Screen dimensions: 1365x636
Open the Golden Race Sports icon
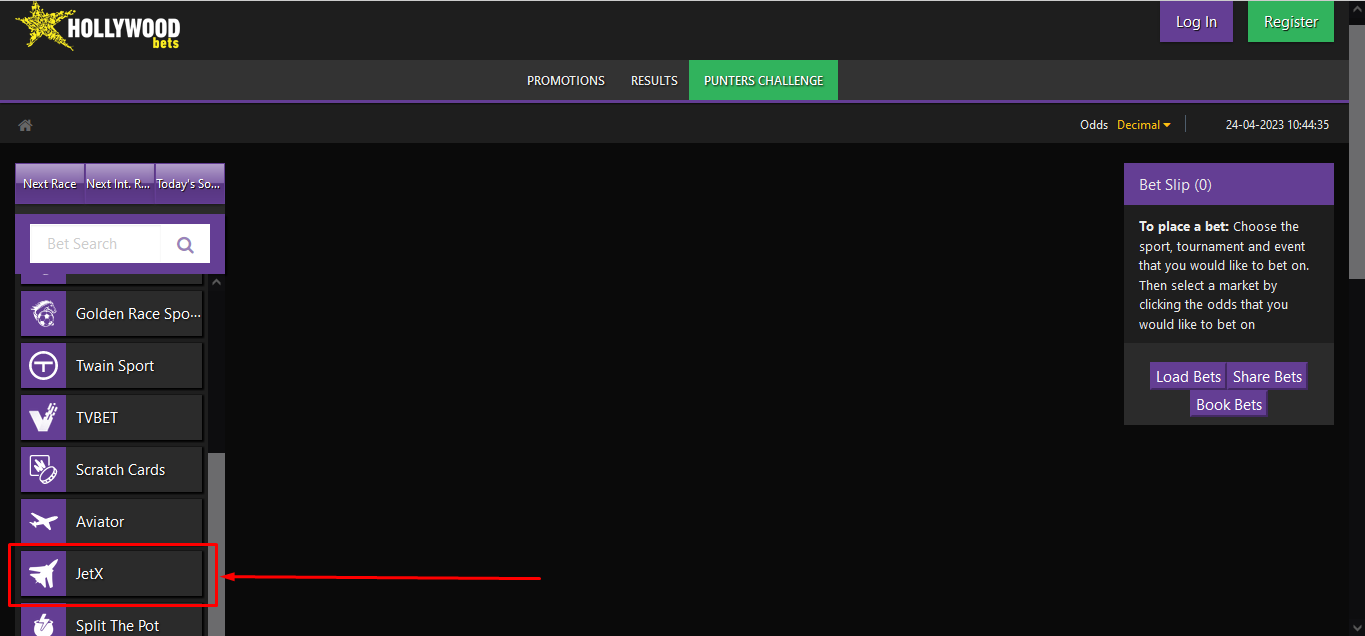[x=43, y=314]
